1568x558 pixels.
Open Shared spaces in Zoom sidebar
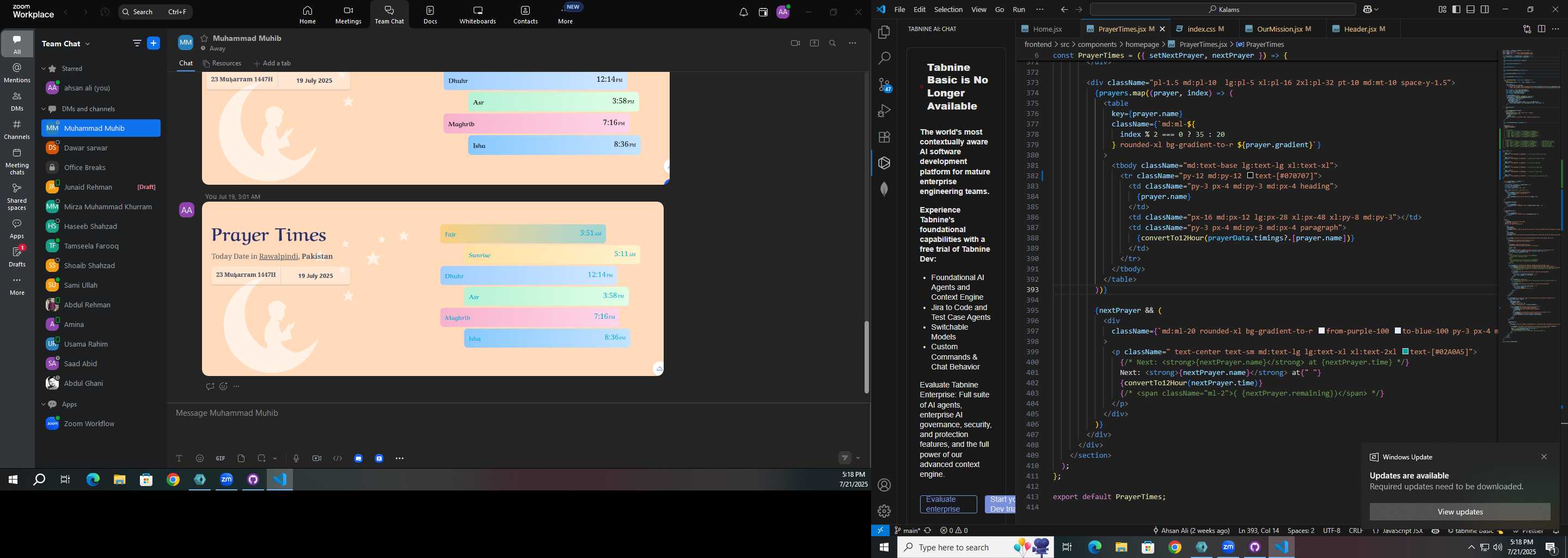(17, 197)
